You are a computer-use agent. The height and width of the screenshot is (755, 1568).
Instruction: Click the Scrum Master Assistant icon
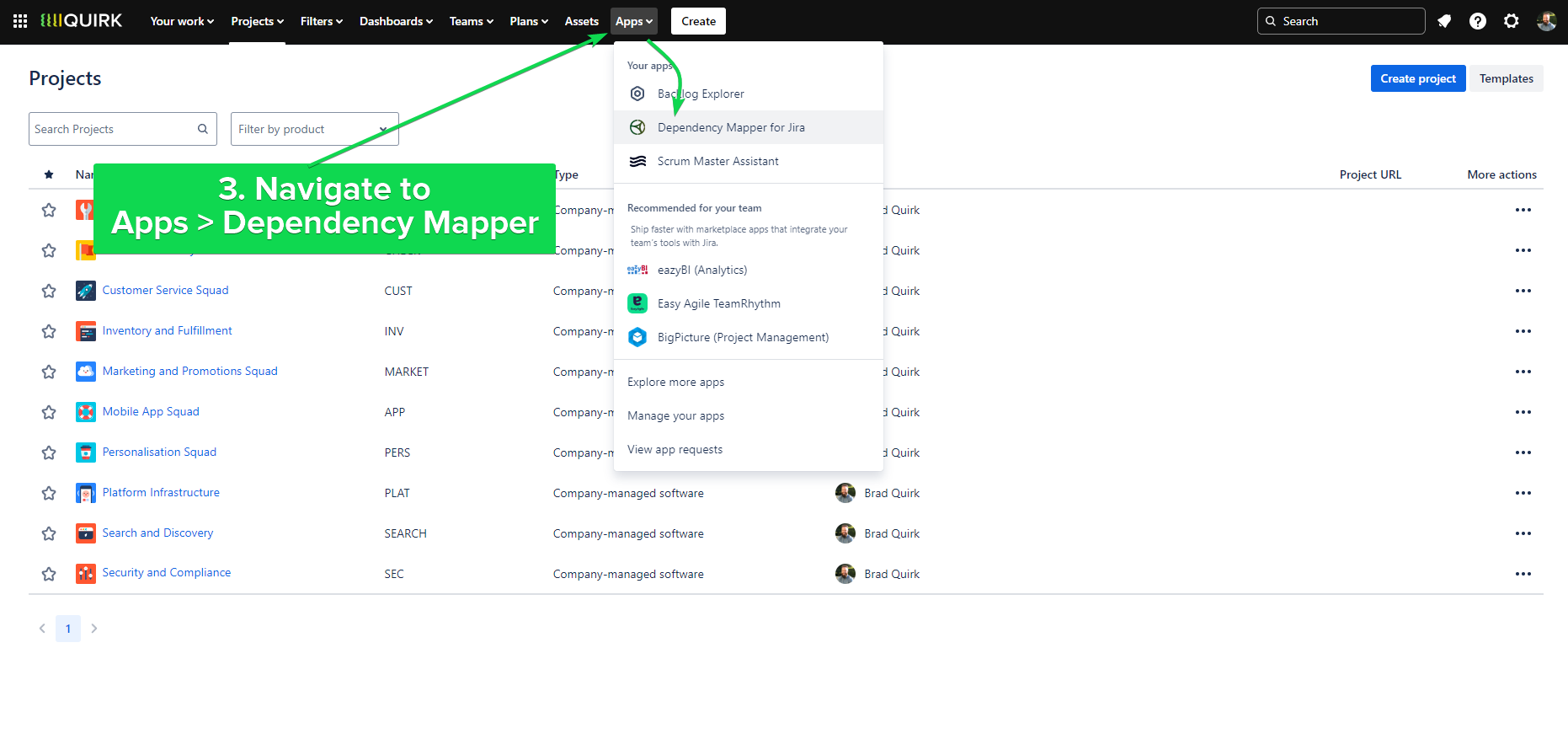pyautogui.click(x=638, y=161)
